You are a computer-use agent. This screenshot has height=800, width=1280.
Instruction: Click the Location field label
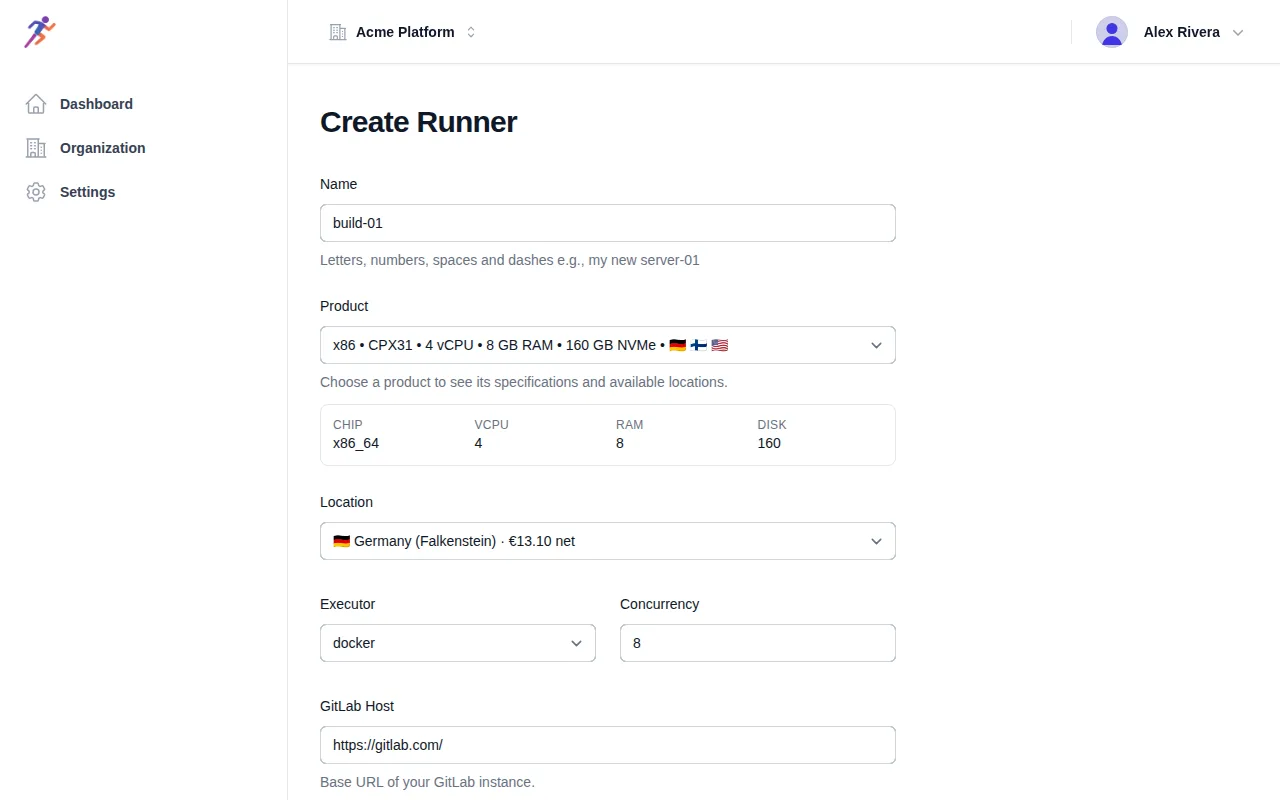click(x=346, y=502)
